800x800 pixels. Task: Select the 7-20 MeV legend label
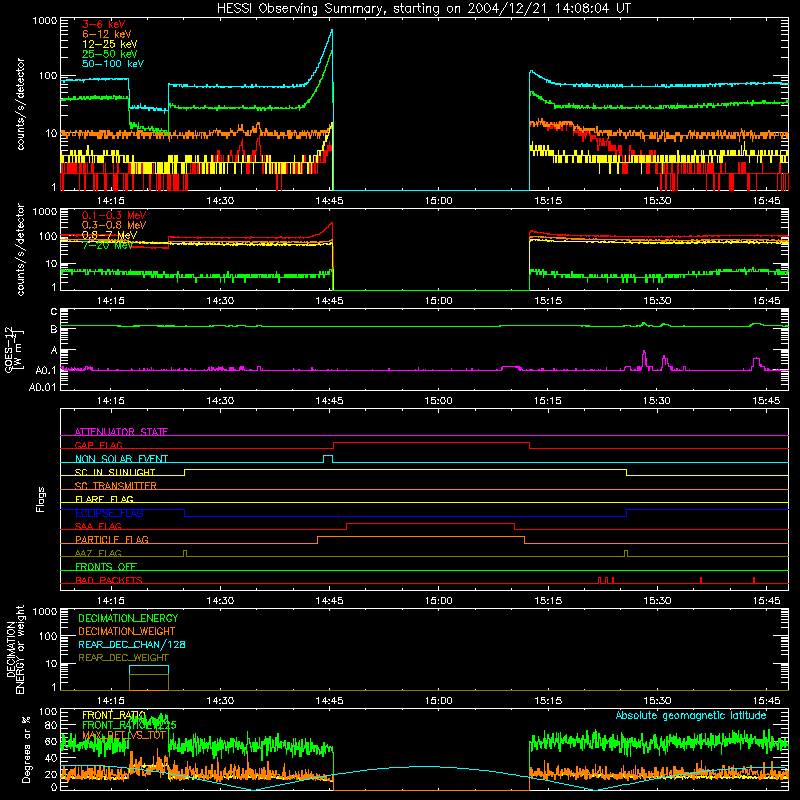click(108, 245)
